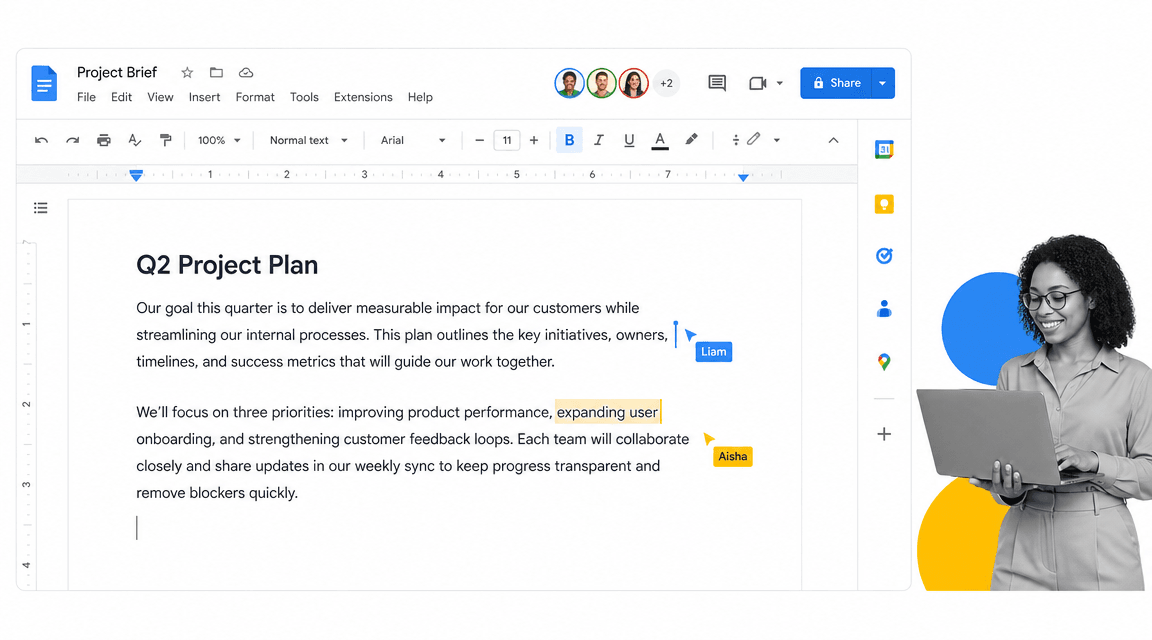1152x640 pixels.
Task: Start a video call with camera icon
Action: [x=757, y=83]
